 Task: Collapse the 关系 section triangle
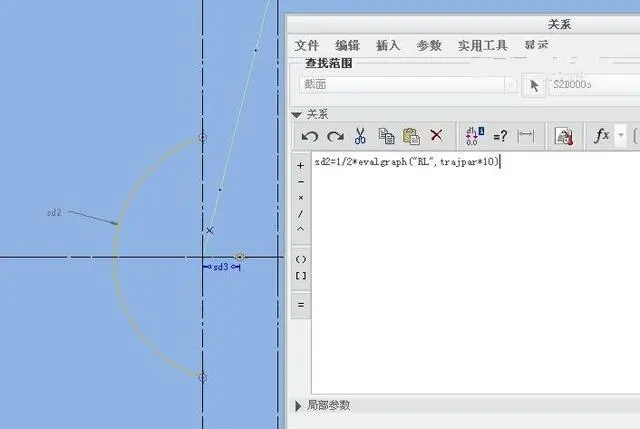(297, 115)
